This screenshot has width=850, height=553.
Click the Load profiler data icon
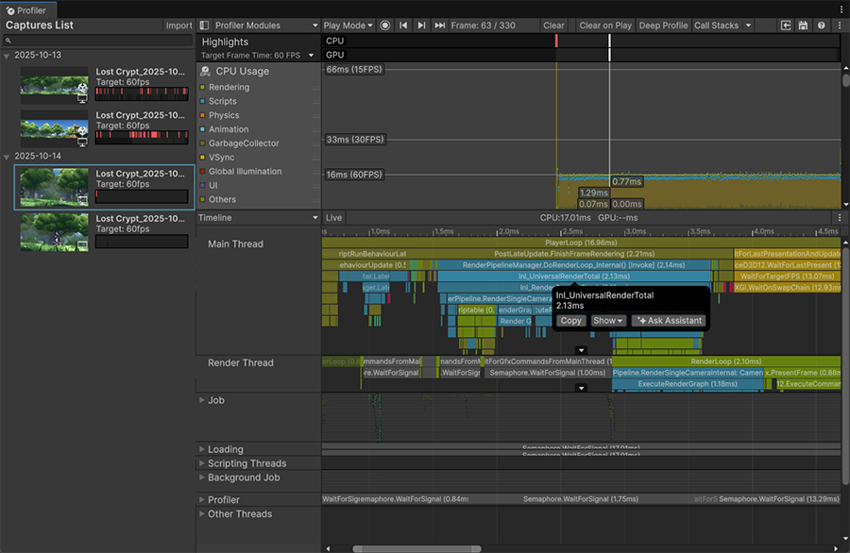785,25
